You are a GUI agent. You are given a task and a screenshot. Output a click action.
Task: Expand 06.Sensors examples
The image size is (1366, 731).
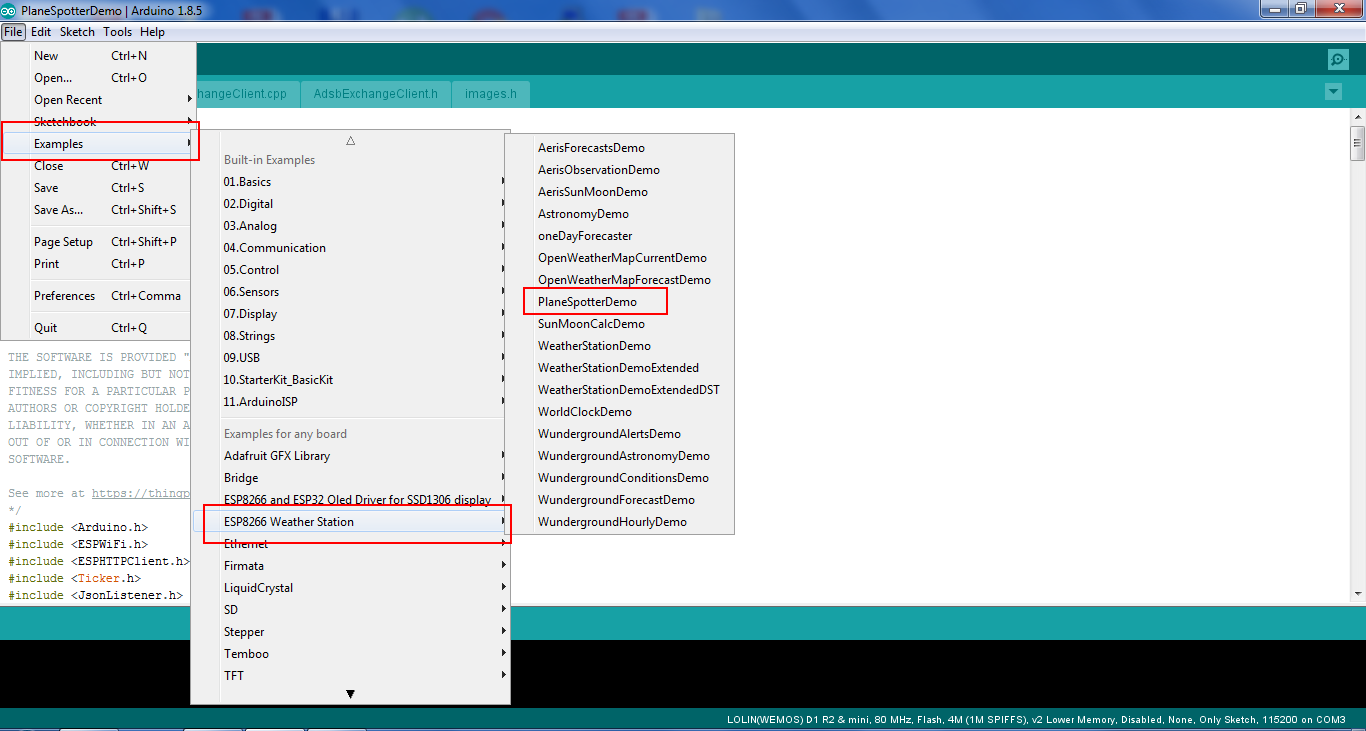351,292
